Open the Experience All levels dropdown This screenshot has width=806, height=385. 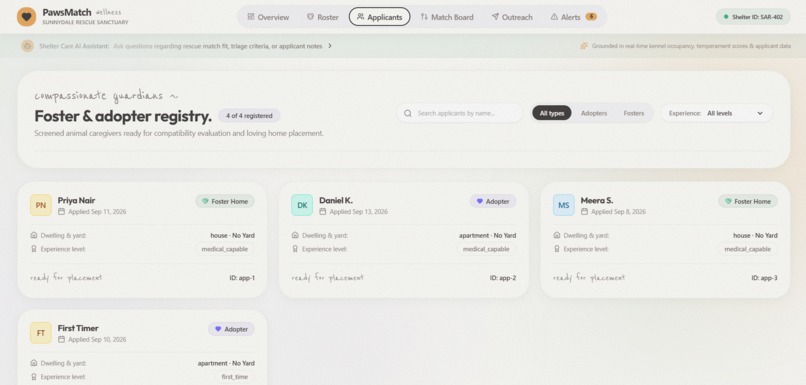click(717, 113)
